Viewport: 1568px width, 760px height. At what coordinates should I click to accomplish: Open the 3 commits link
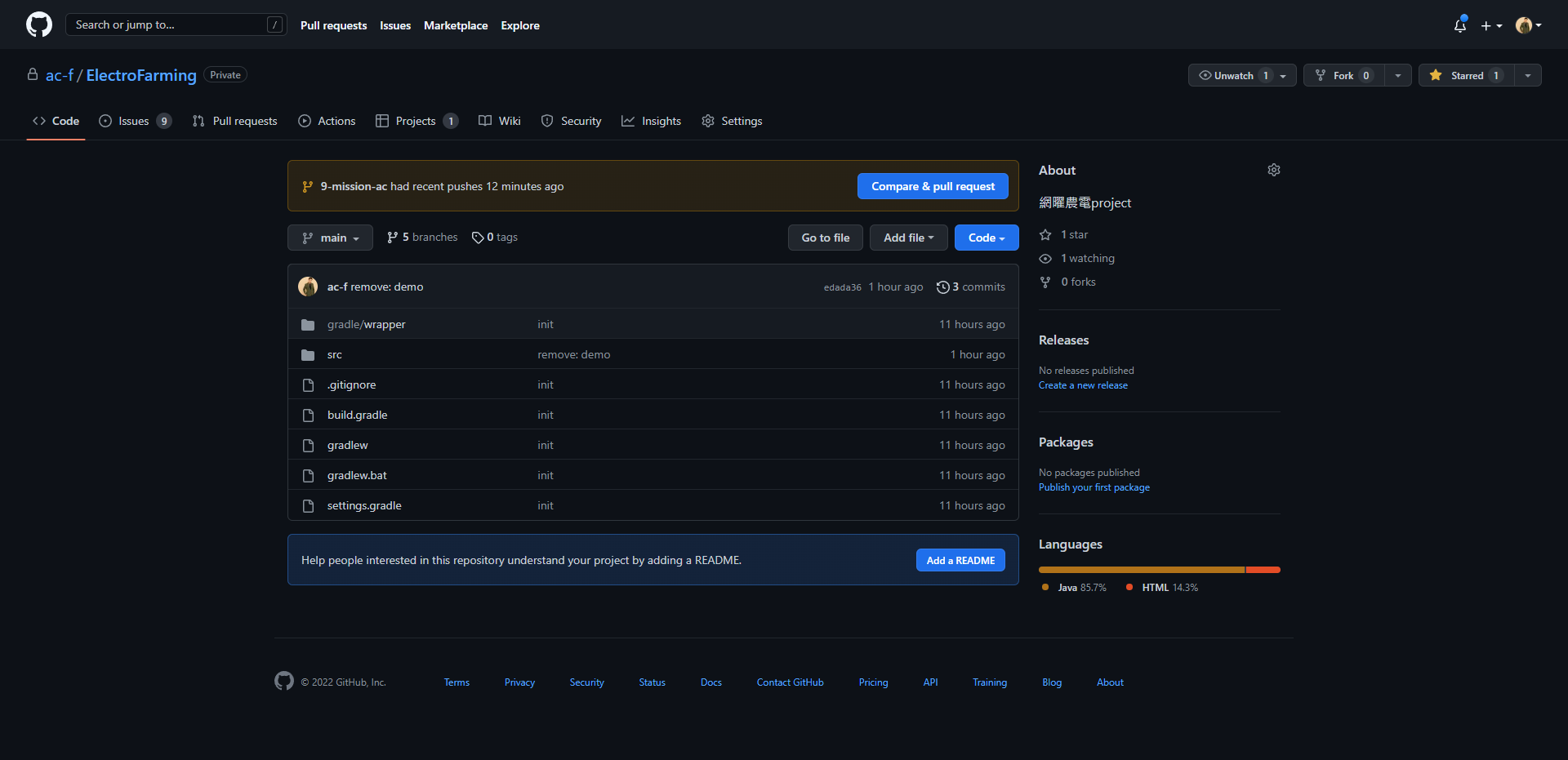[x=971, y=287]
